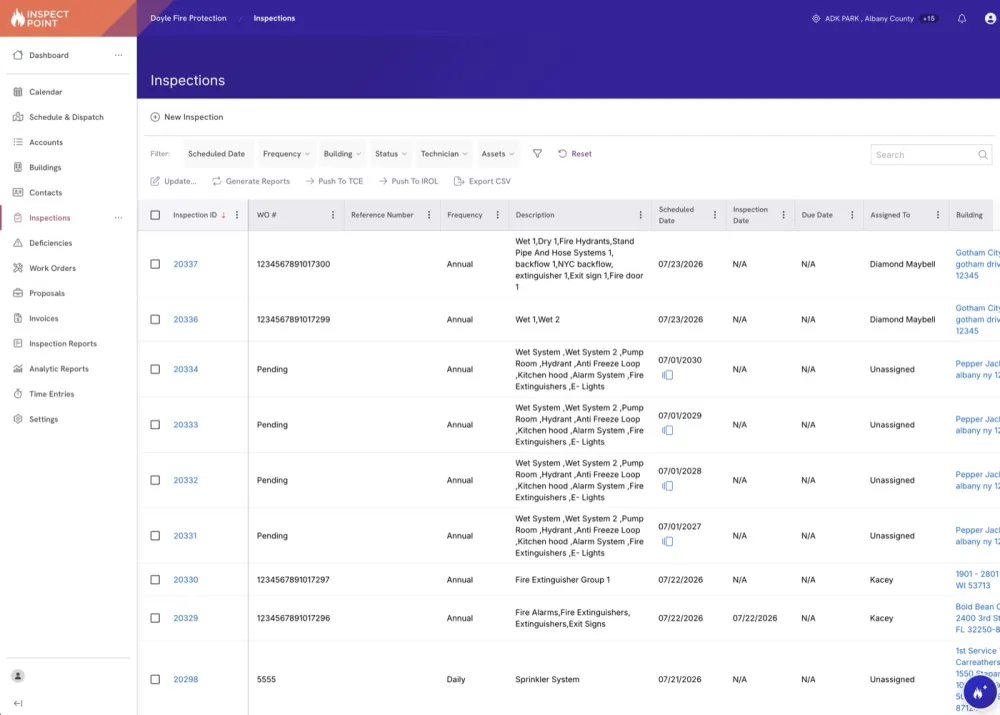Select checkbox for inspection 20334
This screenshot has width=1000, height=715.
click(x=155, y=369)
